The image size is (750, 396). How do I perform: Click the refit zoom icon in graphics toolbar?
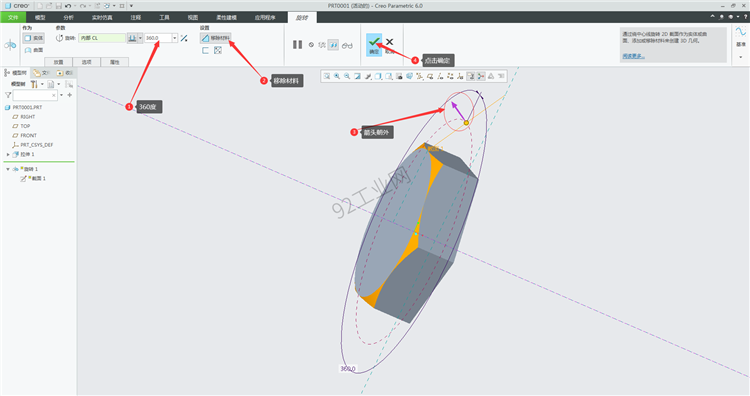click(327, 76)
